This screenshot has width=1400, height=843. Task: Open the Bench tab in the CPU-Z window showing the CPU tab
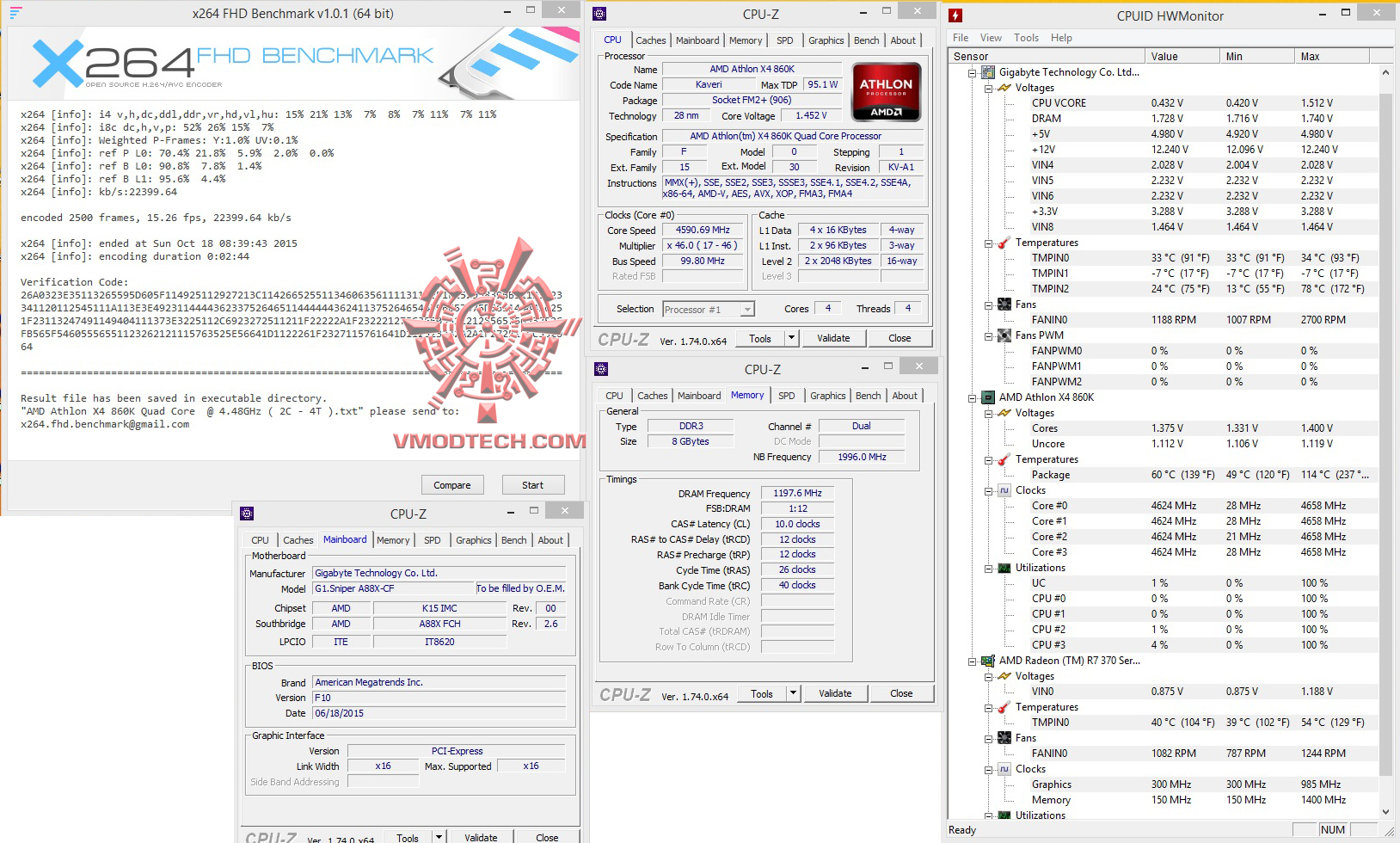866,40
